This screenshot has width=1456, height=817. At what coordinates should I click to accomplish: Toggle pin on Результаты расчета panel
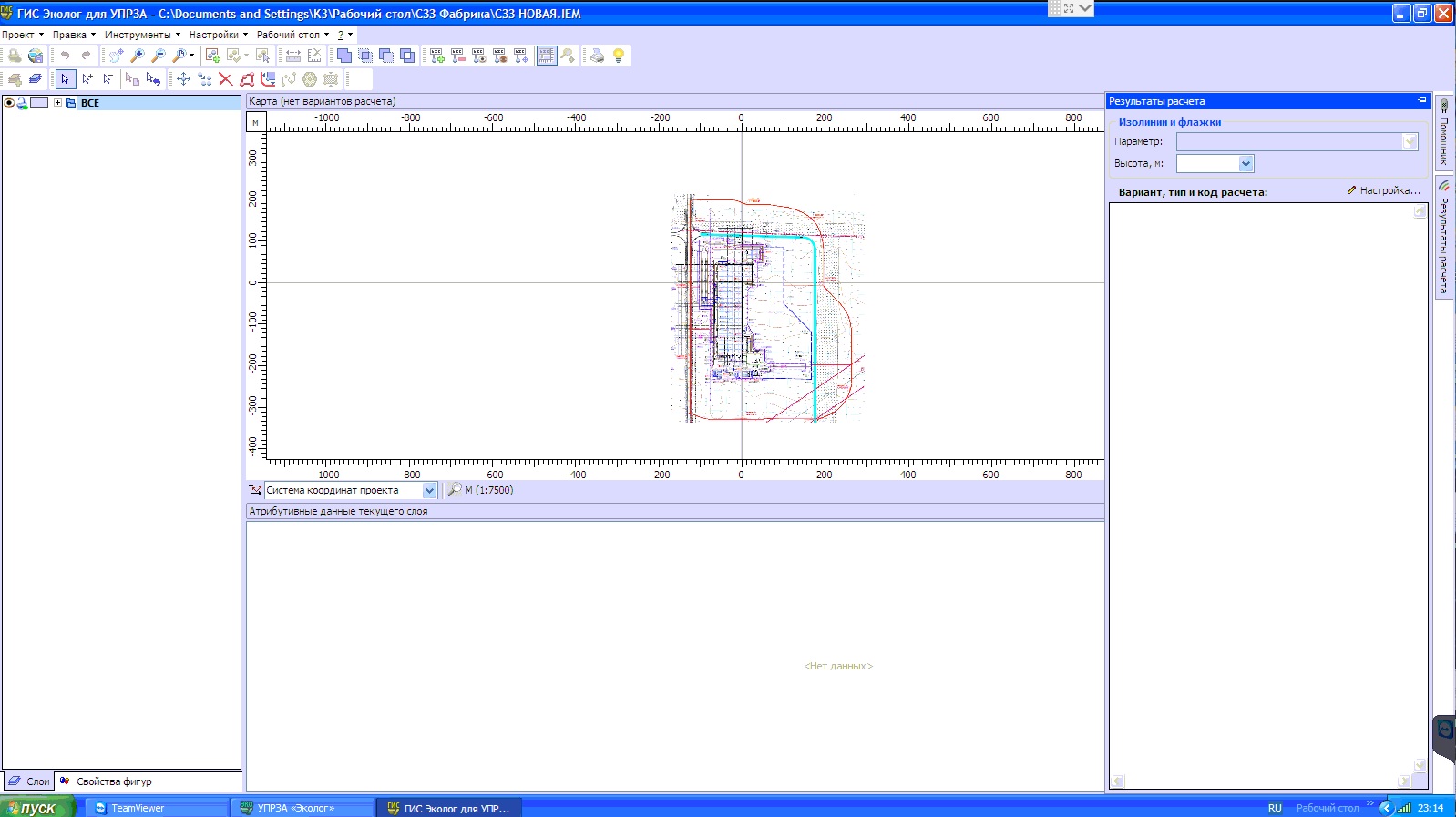tap(1421, 100)
